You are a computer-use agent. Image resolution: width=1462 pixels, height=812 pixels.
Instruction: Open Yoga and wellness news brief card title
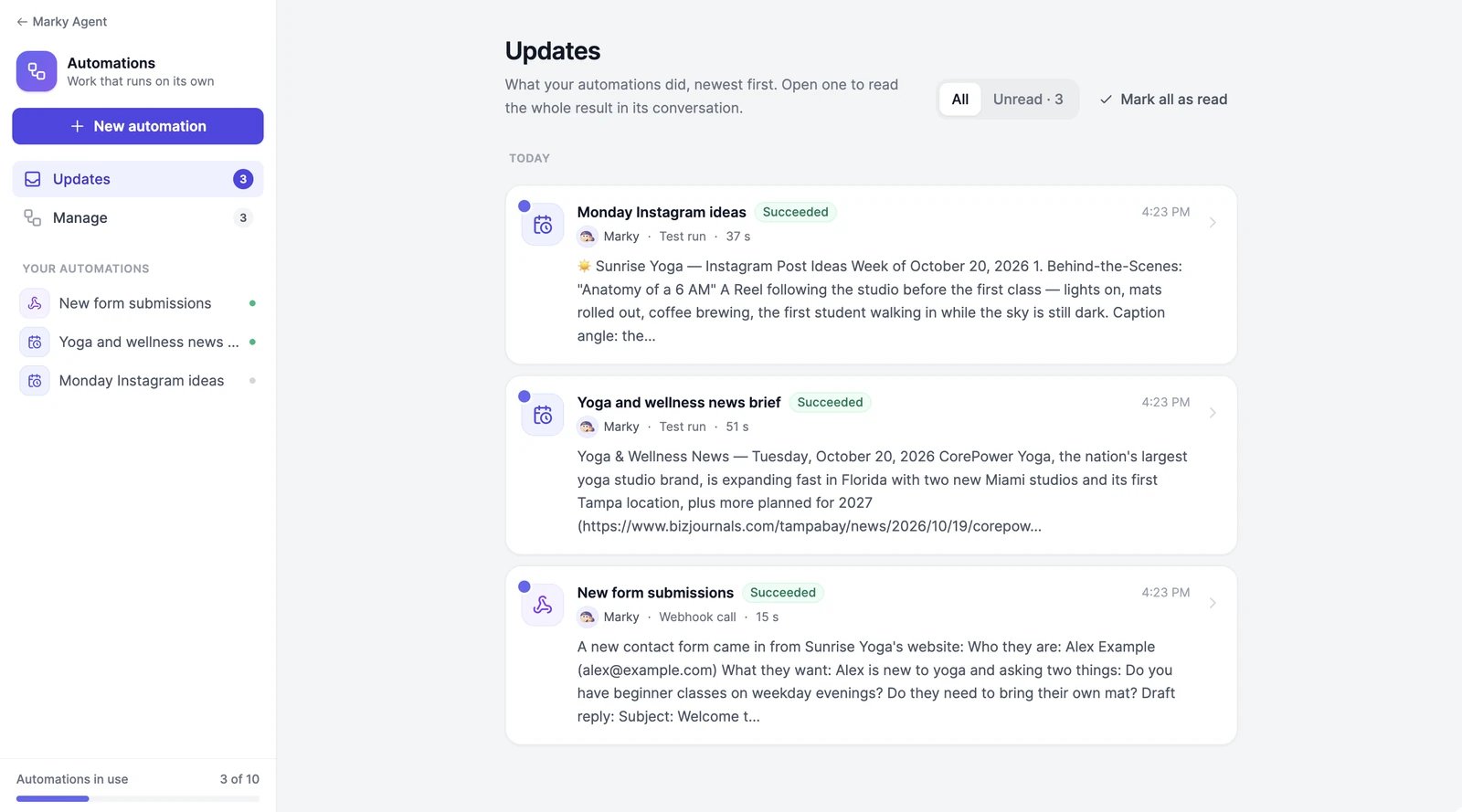point(679,403)
